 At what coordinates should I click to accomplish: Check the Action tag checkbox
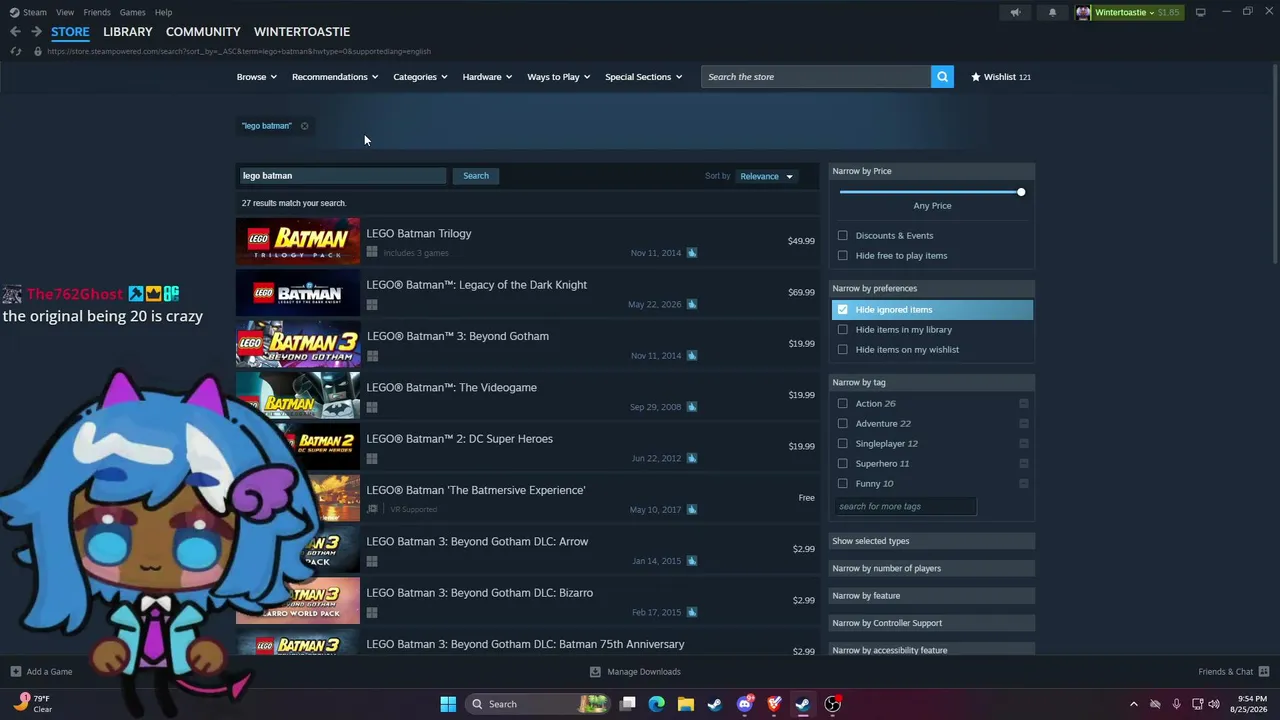[x=843, y=404]
